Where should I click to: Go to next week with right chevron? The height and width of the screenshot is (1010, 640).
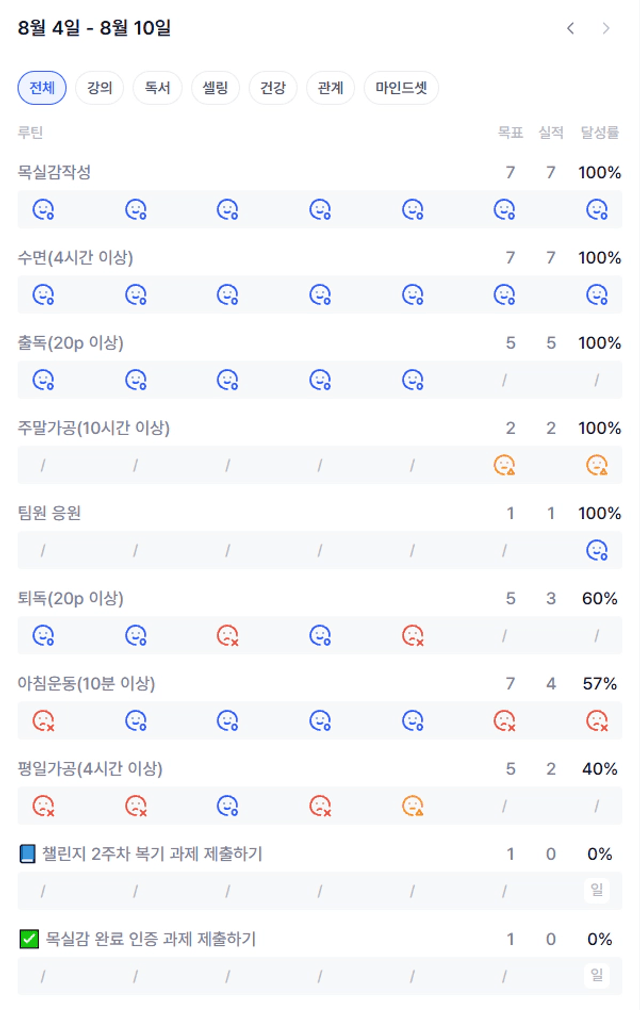pos(606,28)
